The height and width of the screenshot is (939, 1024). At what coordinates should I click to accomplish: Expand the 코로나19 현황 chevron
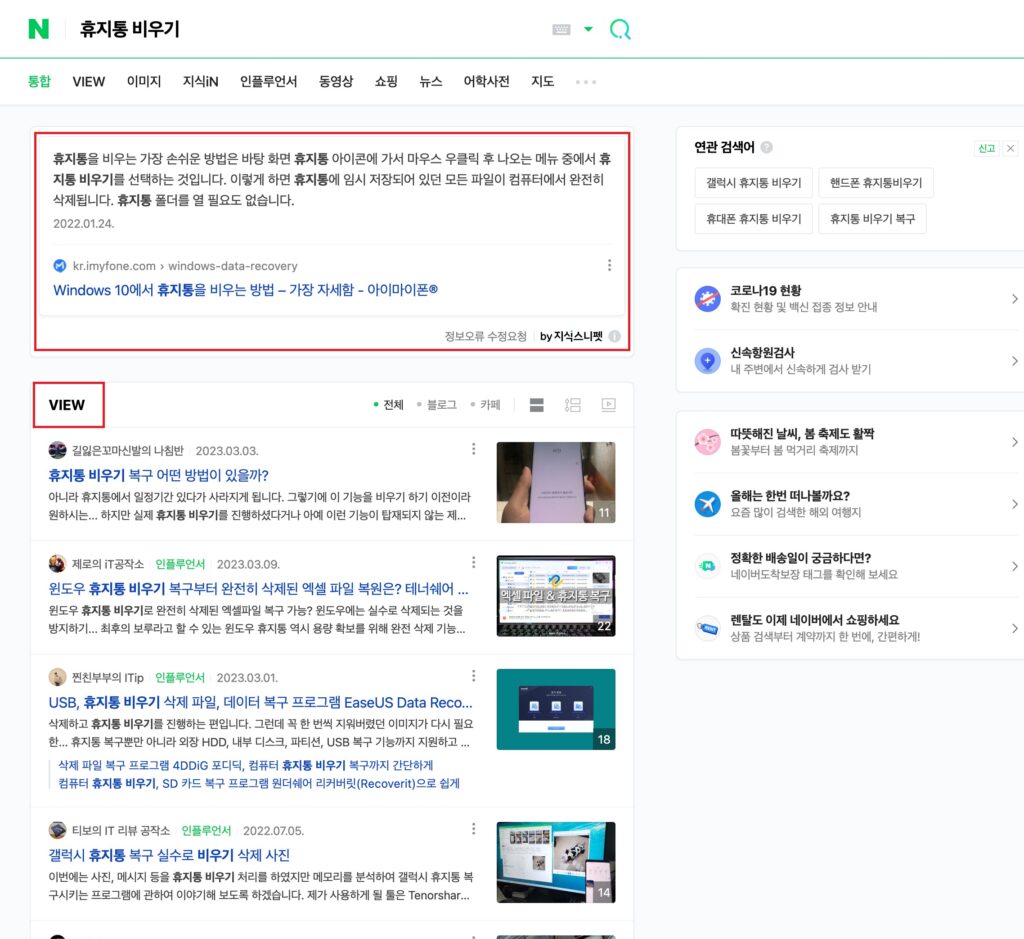click(x=1014, y=299)
